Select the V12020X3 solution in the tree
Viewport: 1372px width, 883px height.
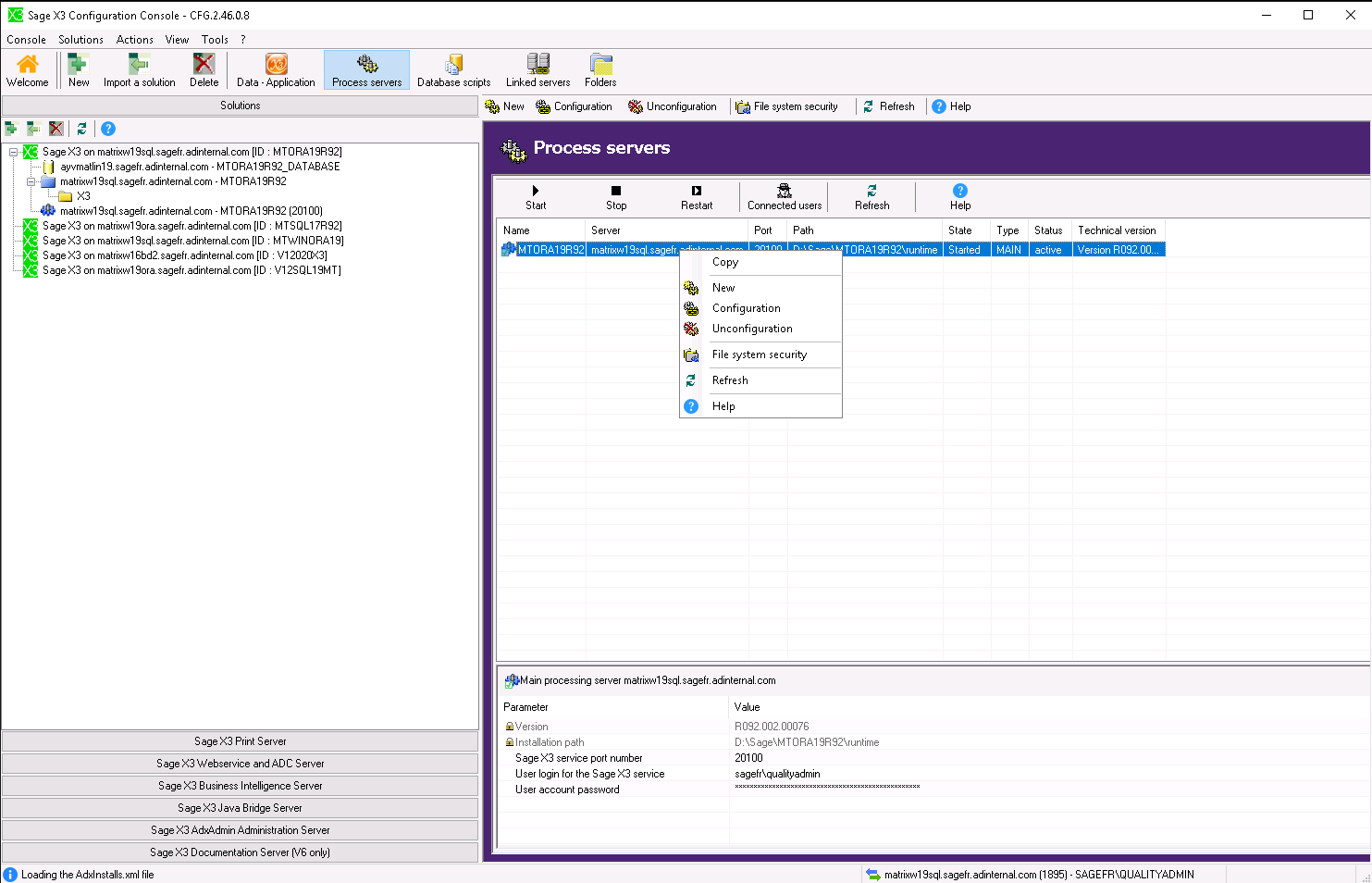[184, 255]
